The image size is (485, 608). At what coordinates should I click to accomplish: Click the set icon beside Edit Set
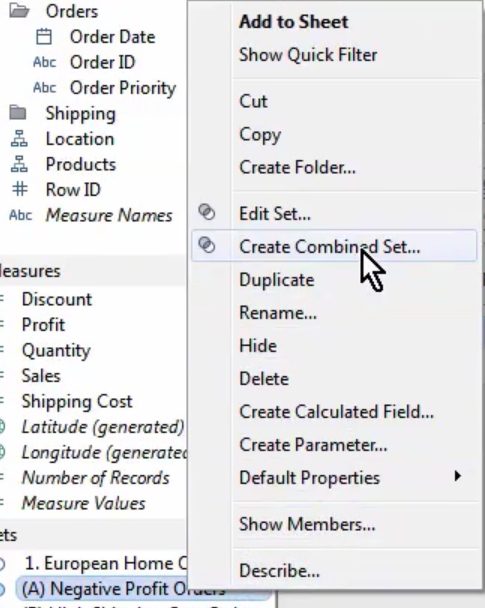(207, 212)
